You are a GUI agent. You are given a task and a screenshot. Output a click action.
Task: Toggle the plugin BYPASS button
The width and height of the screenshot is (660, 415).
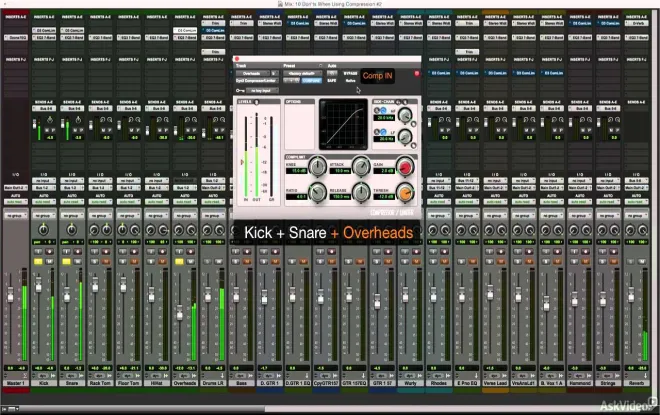point(350,73)
